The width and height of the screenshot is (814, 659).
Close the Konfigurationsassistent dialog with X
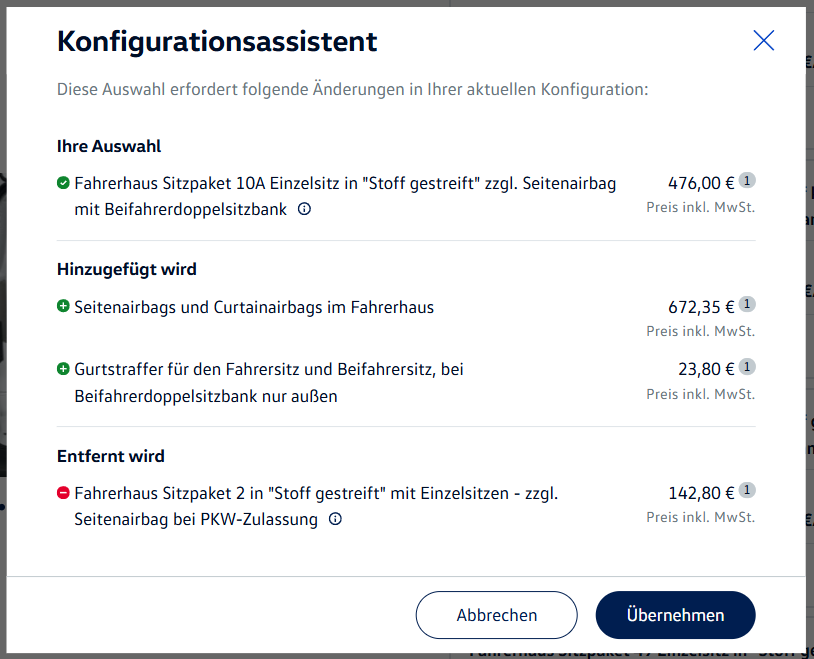[x=764, y=41]
